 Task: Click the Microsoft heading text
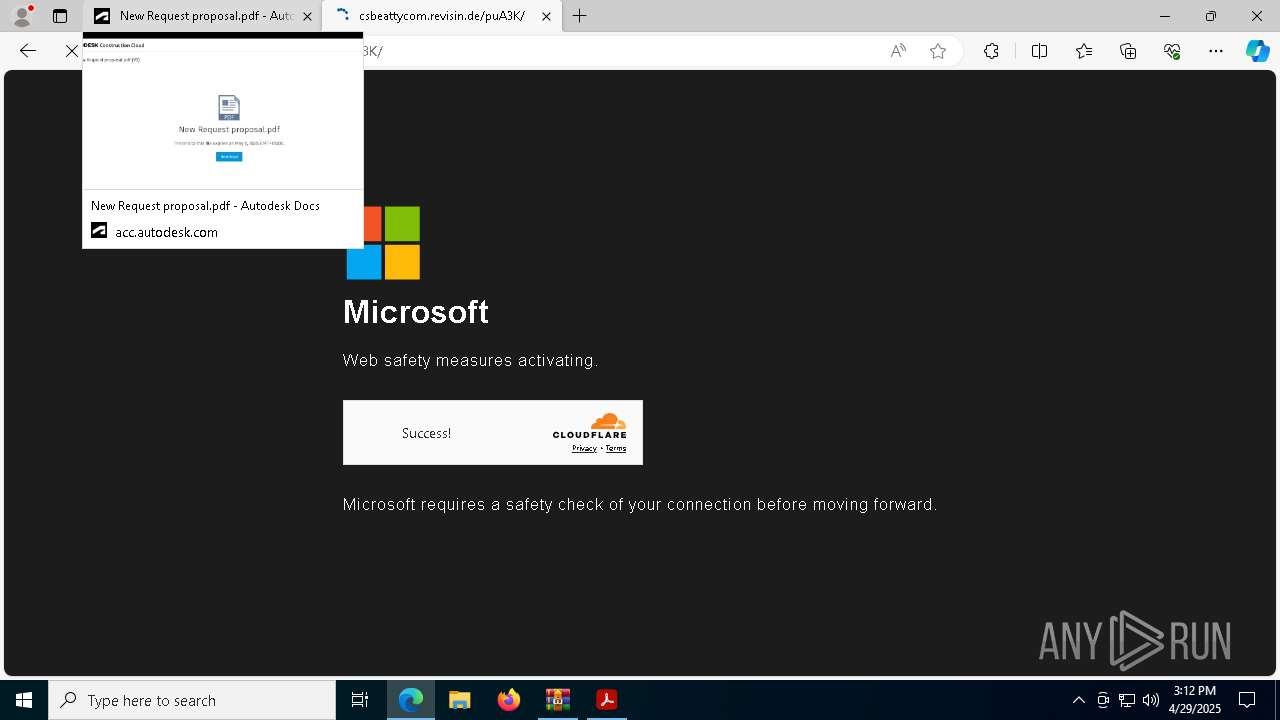click(x=415, y=312)
